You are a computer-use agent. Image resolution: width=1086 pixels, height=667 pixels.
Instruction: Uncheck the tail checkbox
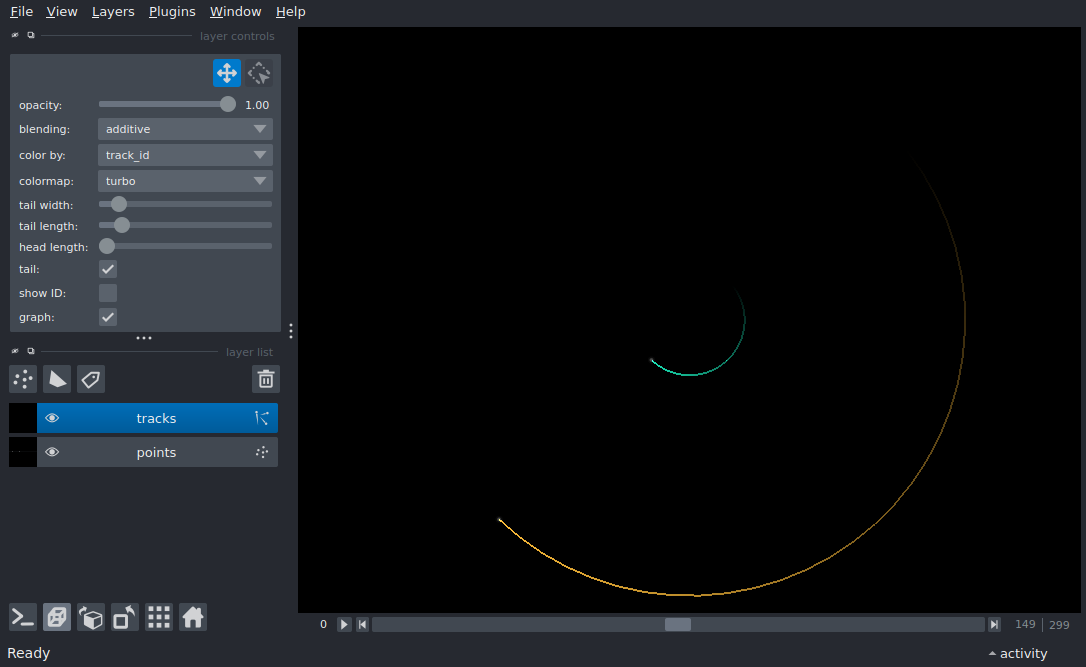(x=108, y=269)
